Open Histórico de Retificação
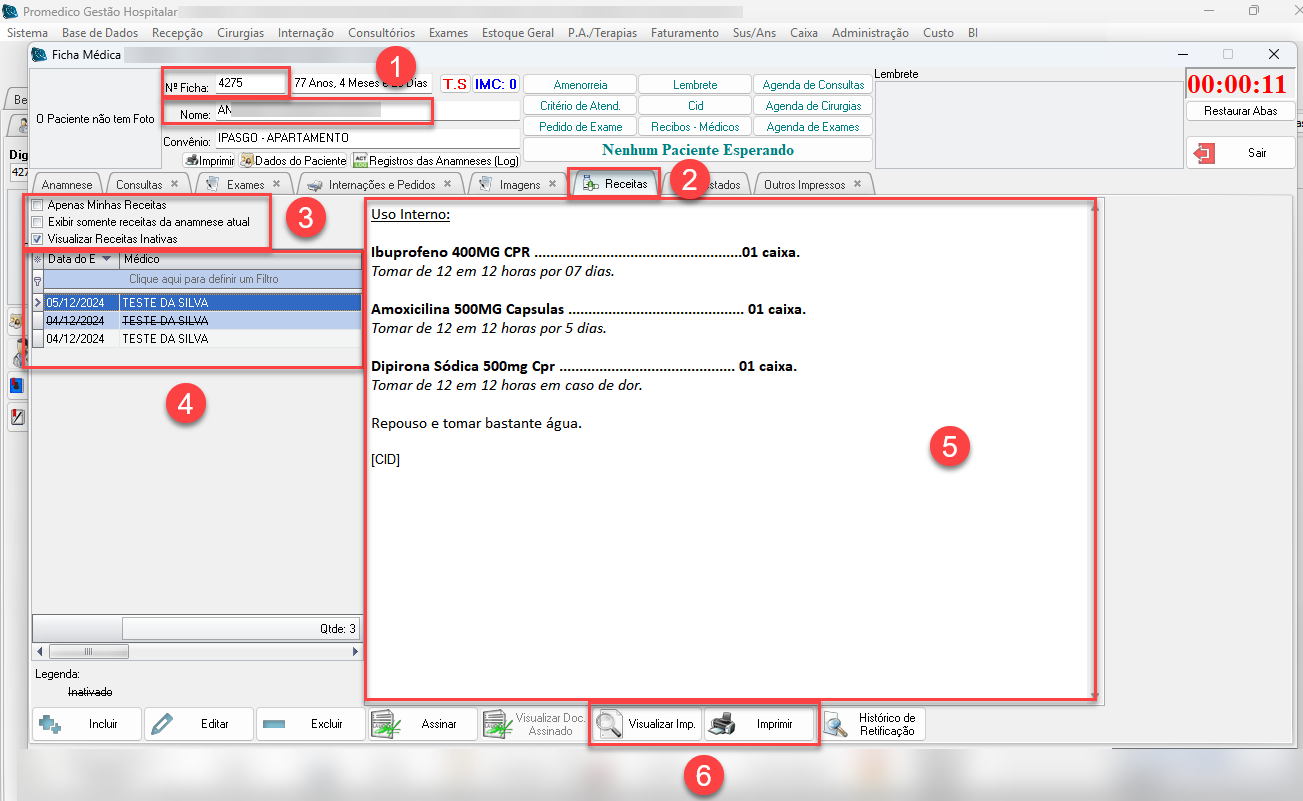Image resolution: width=1303 pixels, height=801 pixels. coord(873,724)
